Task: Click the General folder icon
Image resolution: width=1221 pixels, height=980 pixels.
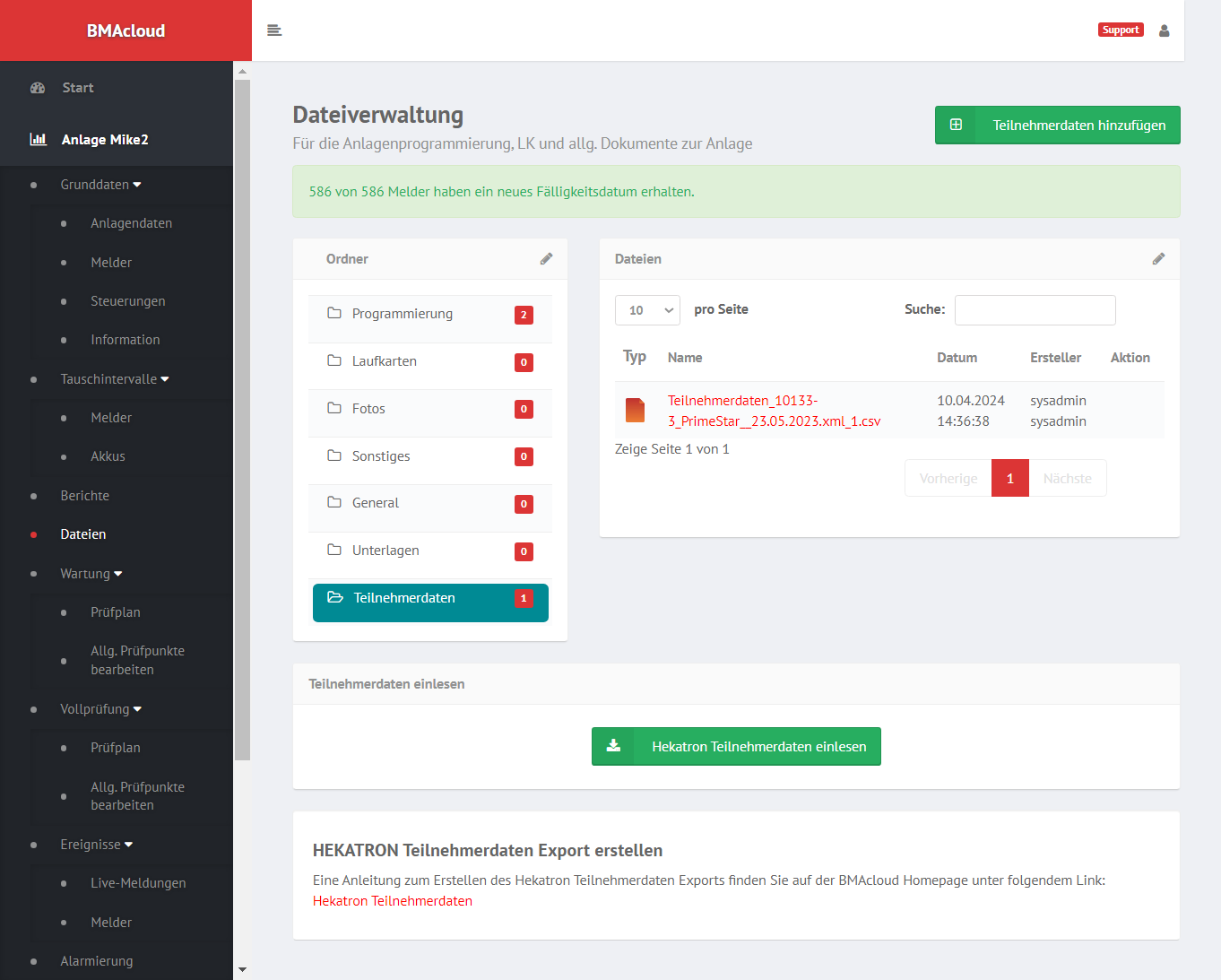Action: coord(334,502)
